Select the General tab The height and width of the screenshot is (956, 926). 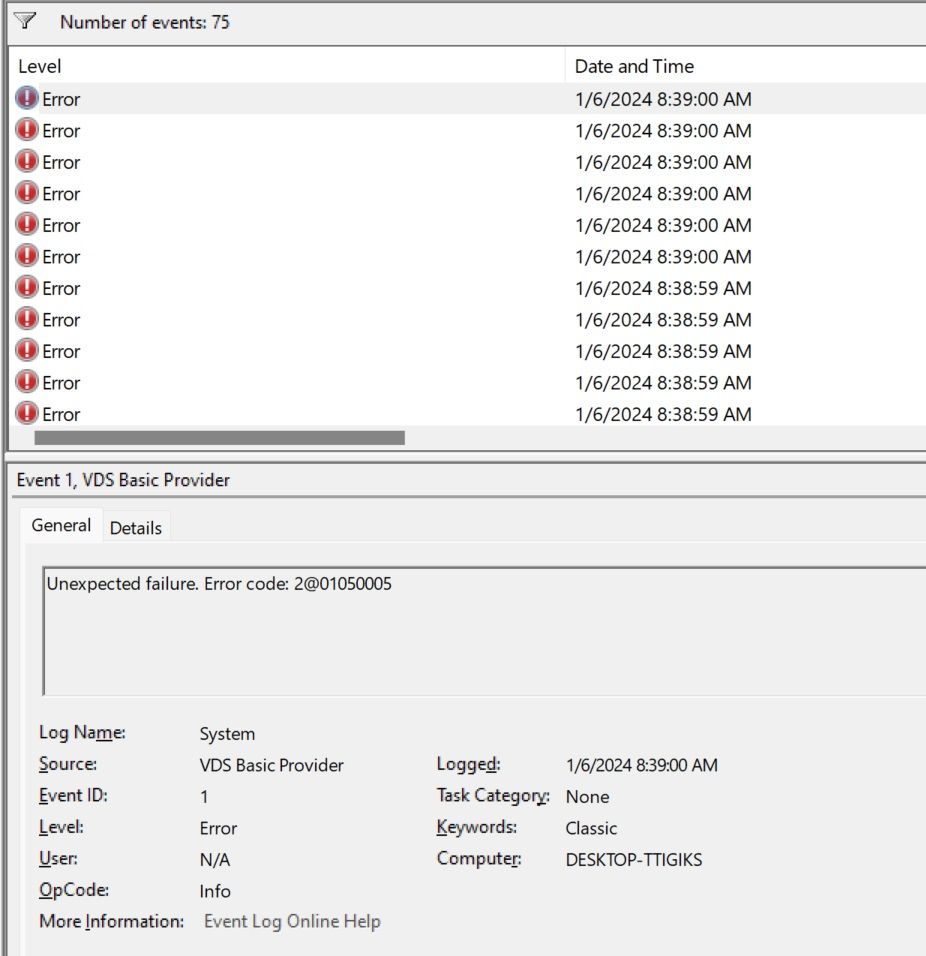(61, 525)
